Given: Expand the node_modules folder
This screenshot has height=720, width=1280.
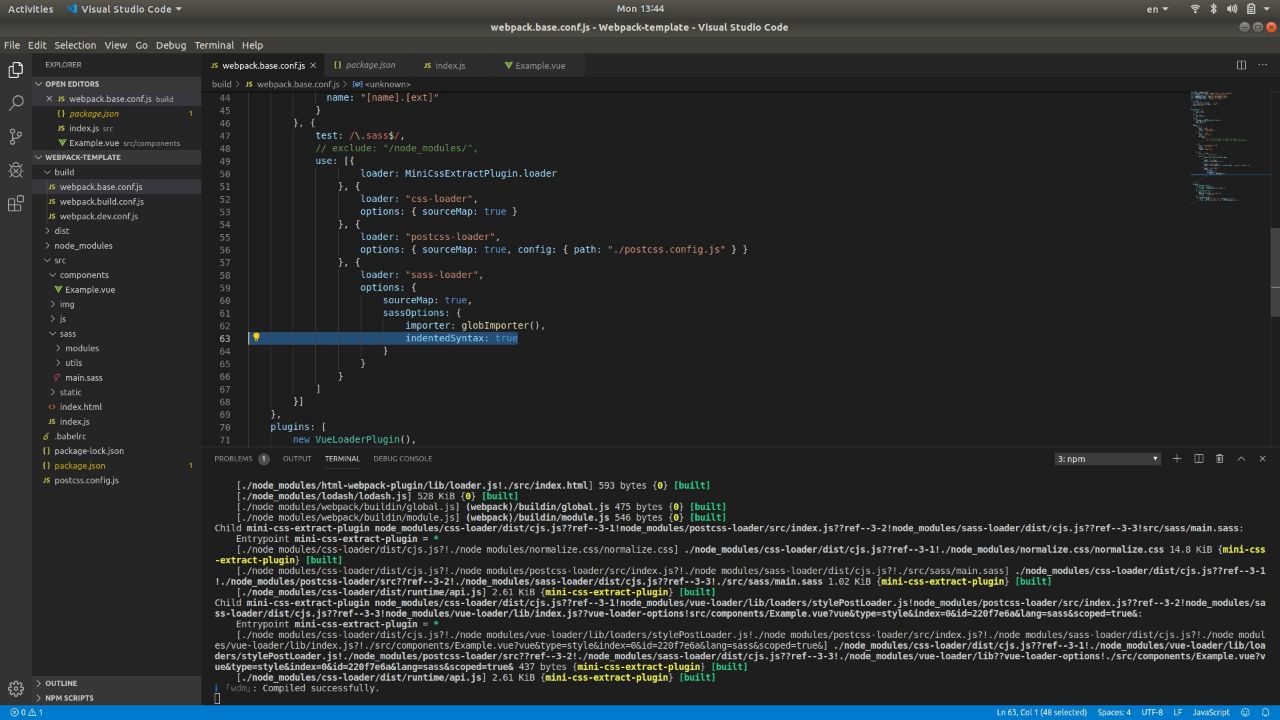Looking at the screenshot, I should coord(83,245).
